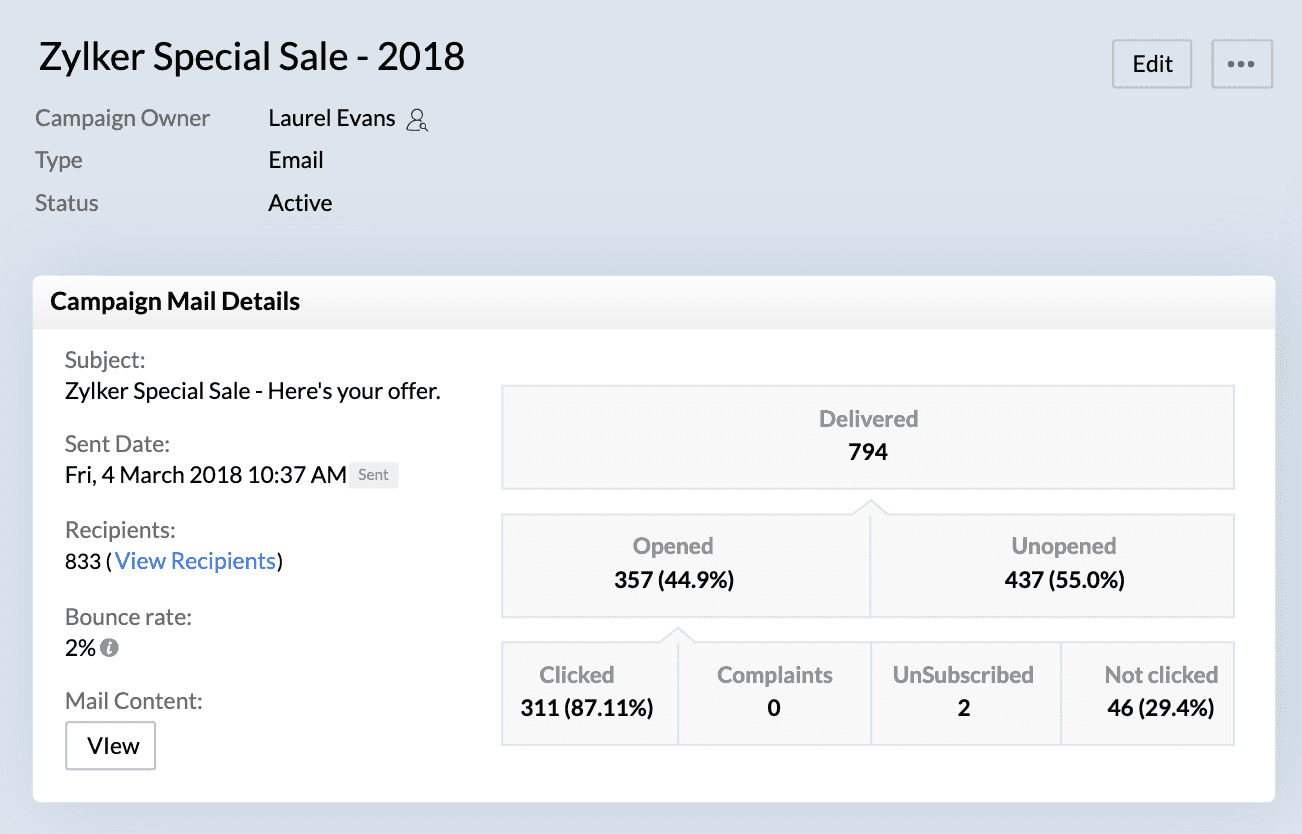Click the Status field label

(x=67, y=203)
